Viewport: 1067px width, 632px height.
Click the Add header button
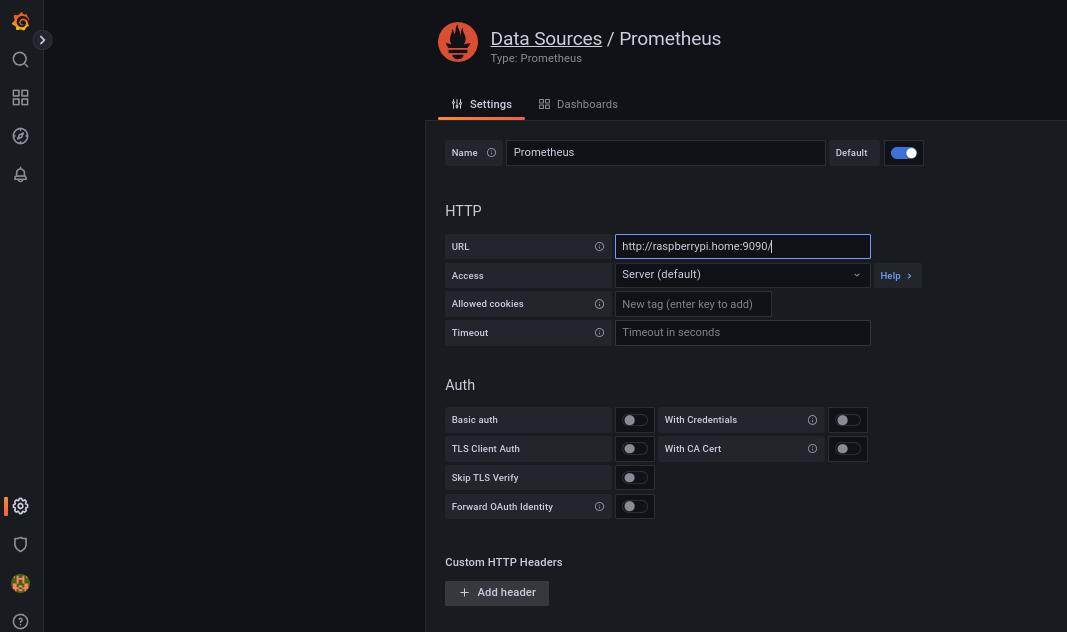[x=497, y=593]
